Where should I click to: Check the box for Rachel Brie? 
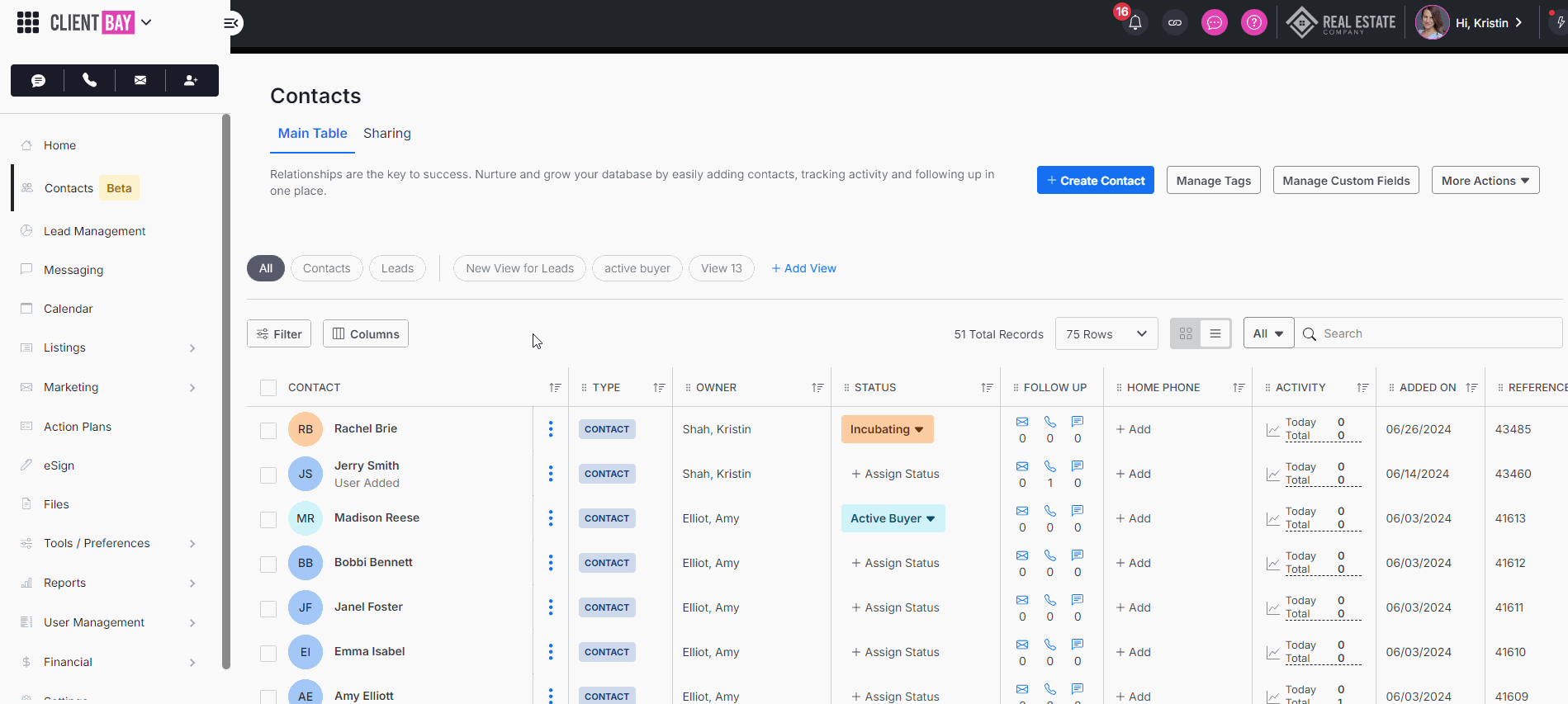(268, 431)
